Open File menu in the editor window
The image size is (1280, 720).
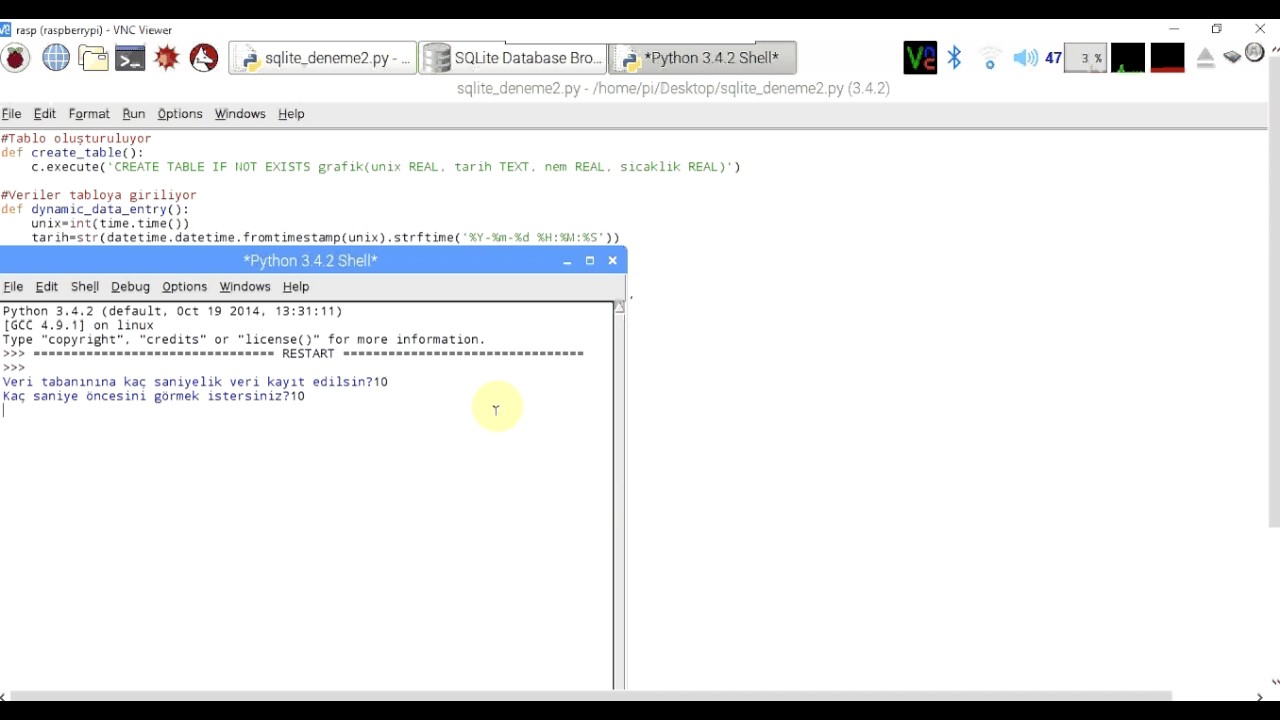coord(12,114)
